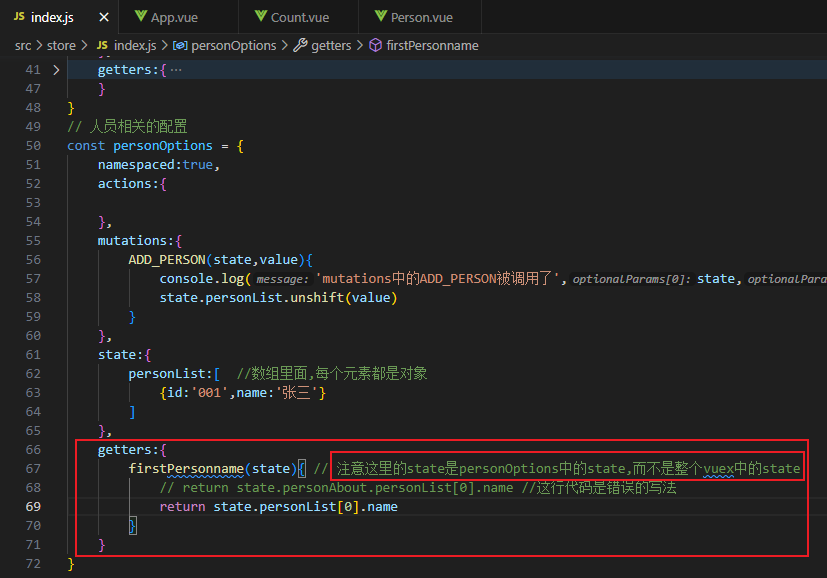
Task: Click the variable icon before personOptions breadcrumb
Action: 180,46
